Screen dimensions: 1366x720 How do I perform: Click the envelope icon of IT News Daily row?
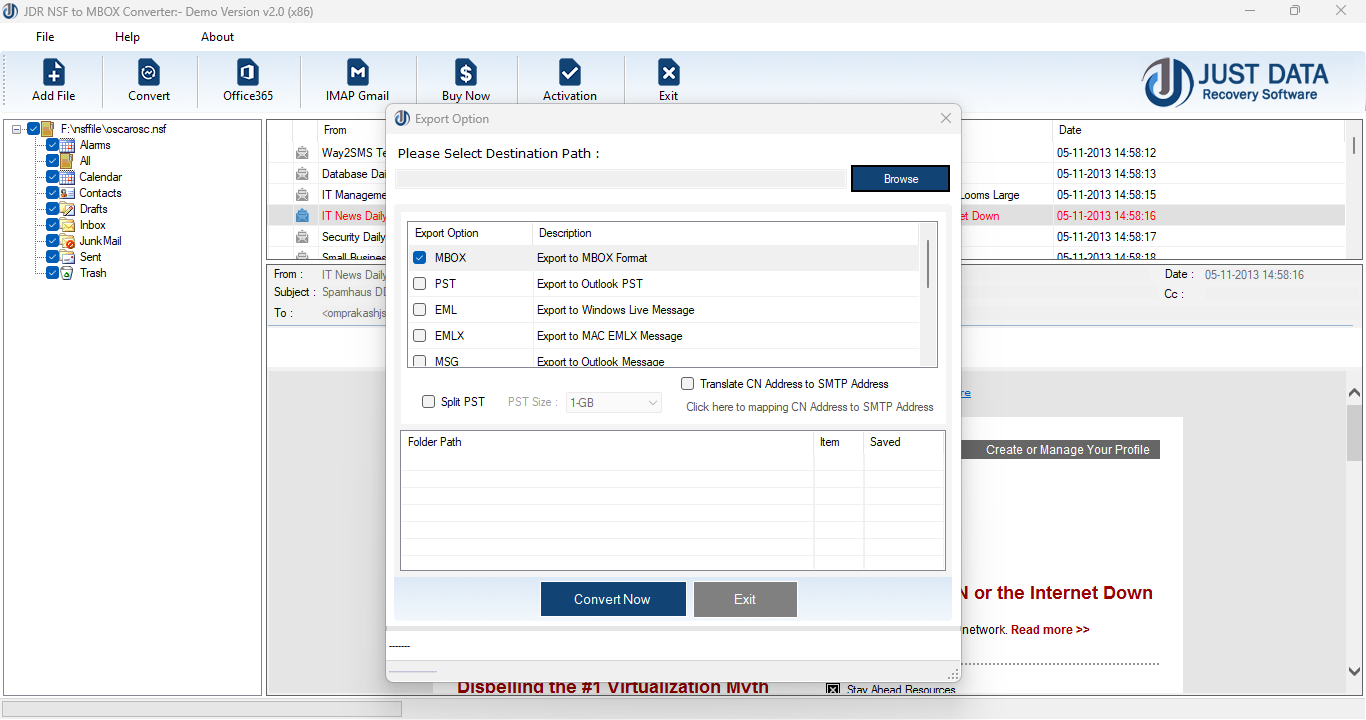pyautogui.click(x=302, y=216)
